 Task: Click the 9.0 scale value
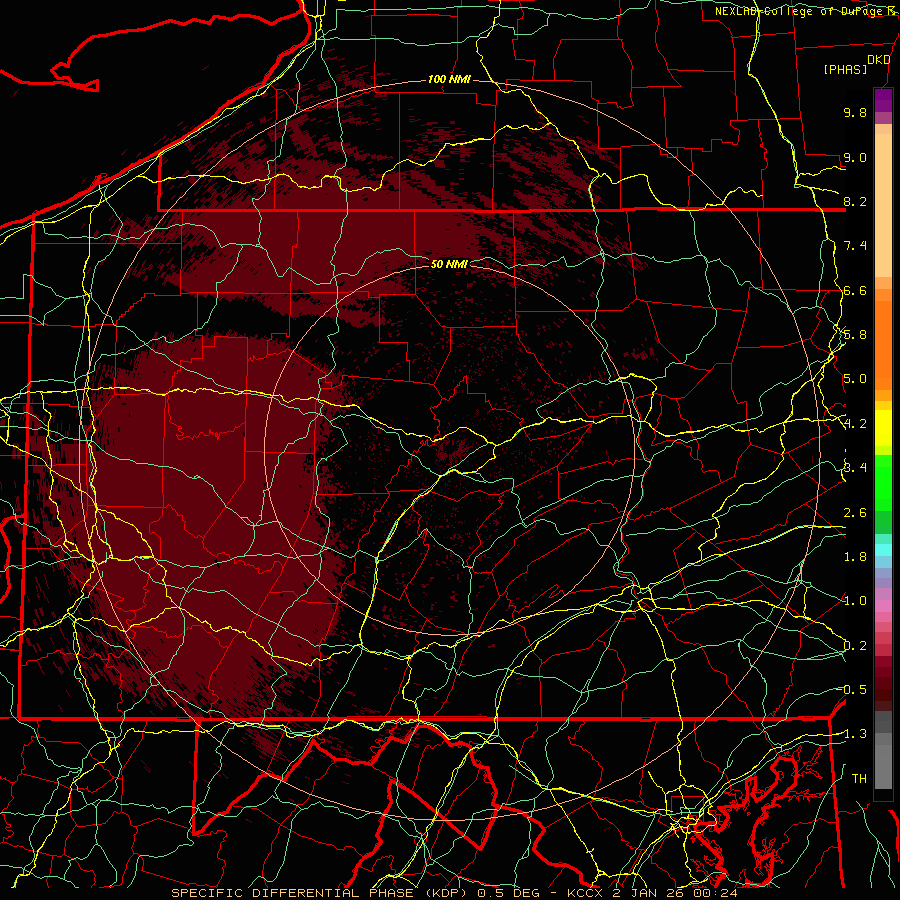[855, 157]
